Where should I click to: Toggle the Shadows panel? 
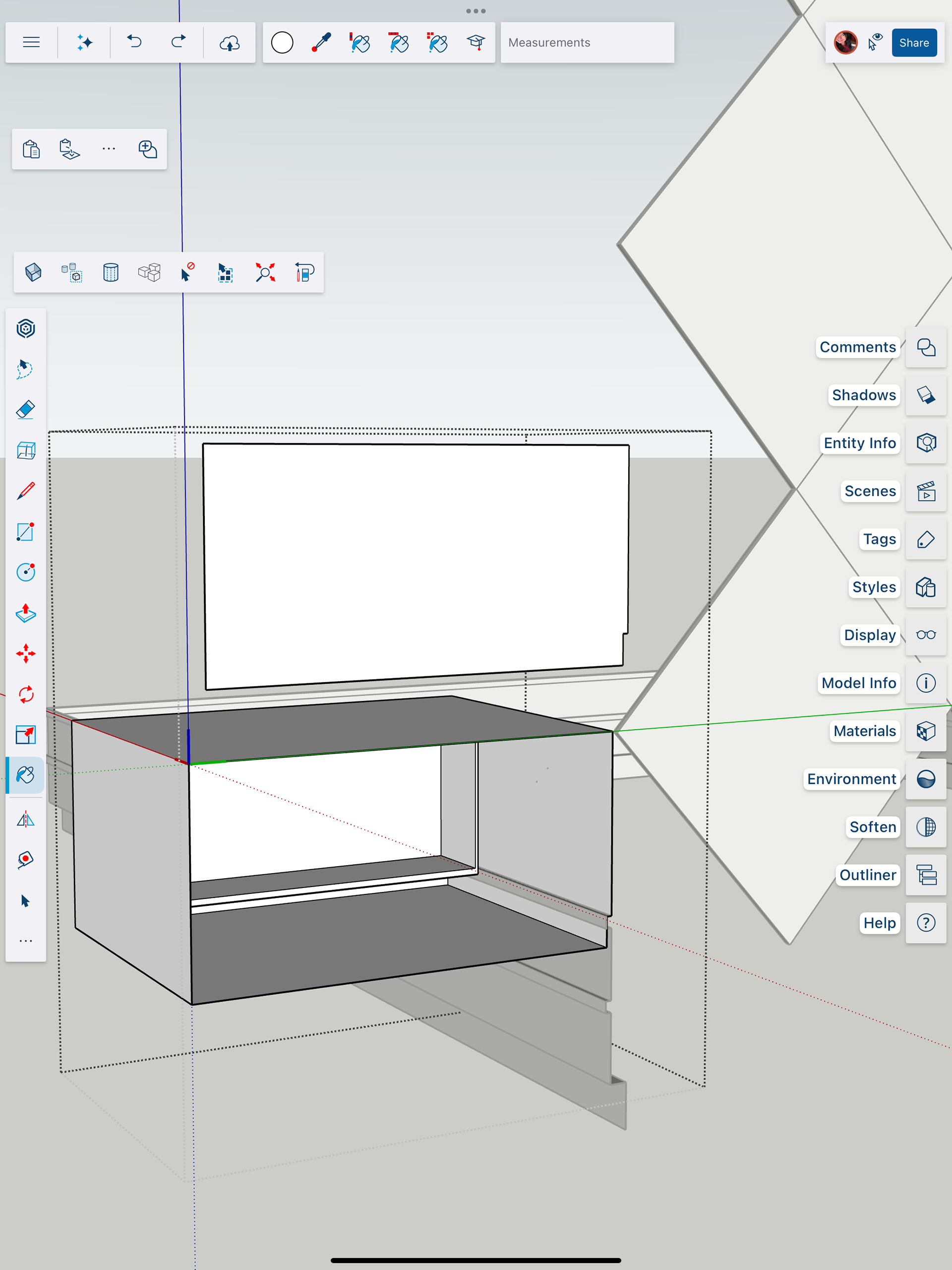tap(926, 395)
